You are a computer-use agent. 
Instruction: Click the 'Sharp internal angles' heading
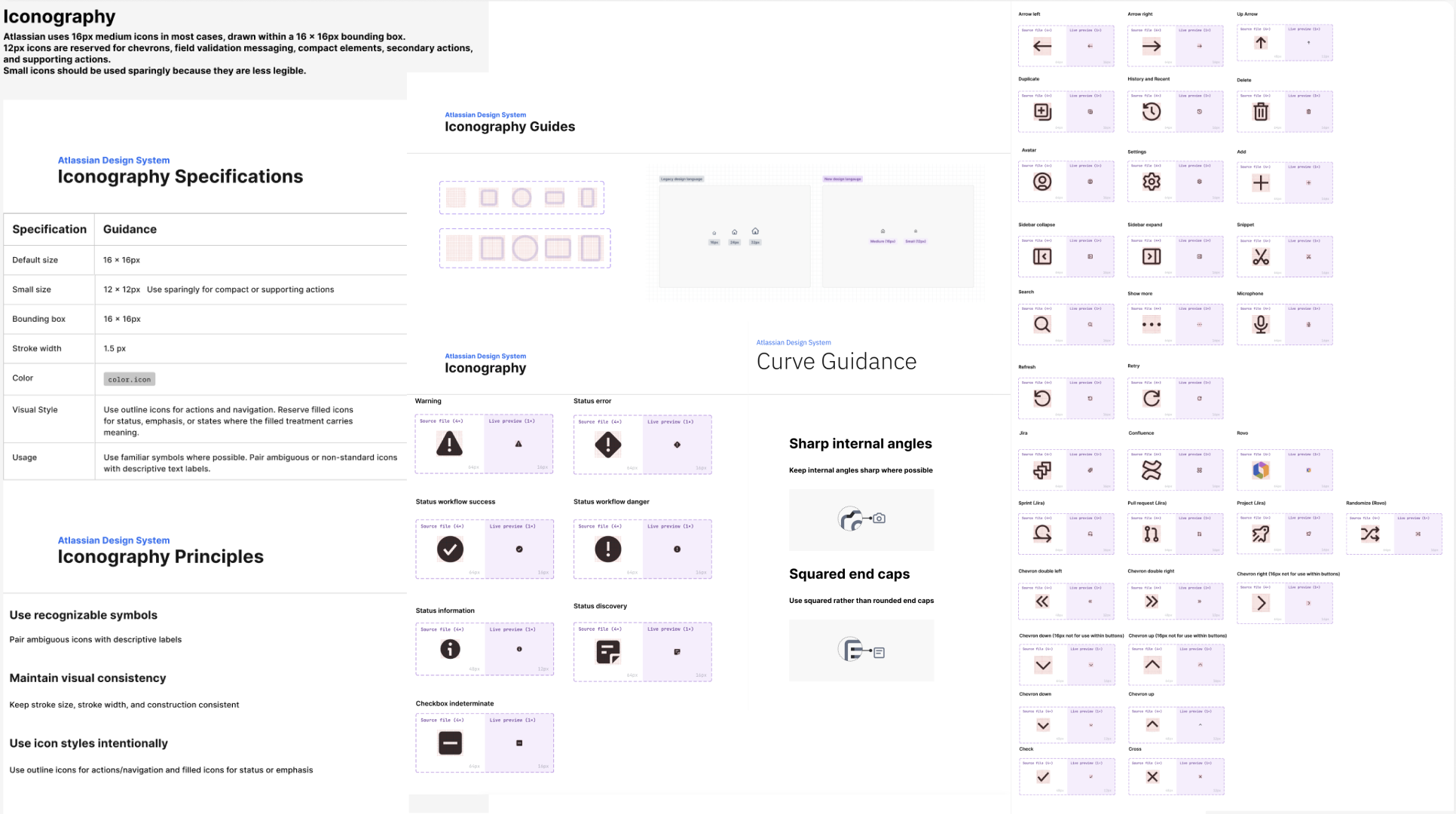(861, 444)
